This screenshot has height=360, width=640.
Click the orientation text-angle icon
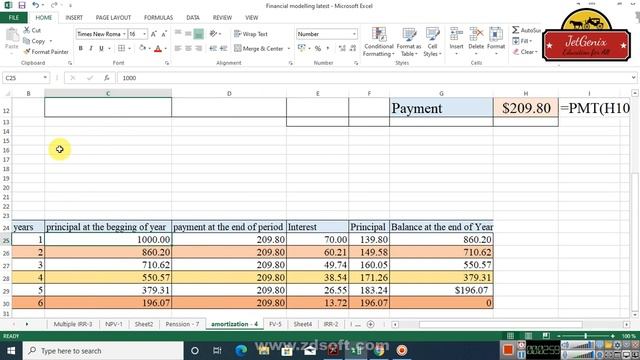213,34
